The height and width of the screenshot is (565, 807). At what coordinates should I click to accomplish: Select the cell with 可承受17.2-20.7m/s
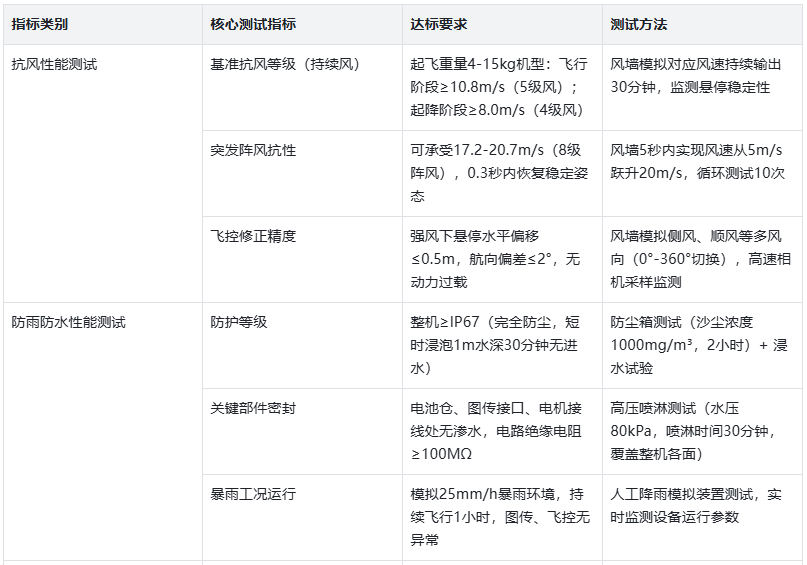pyautogui.click(x=500, y=173)
